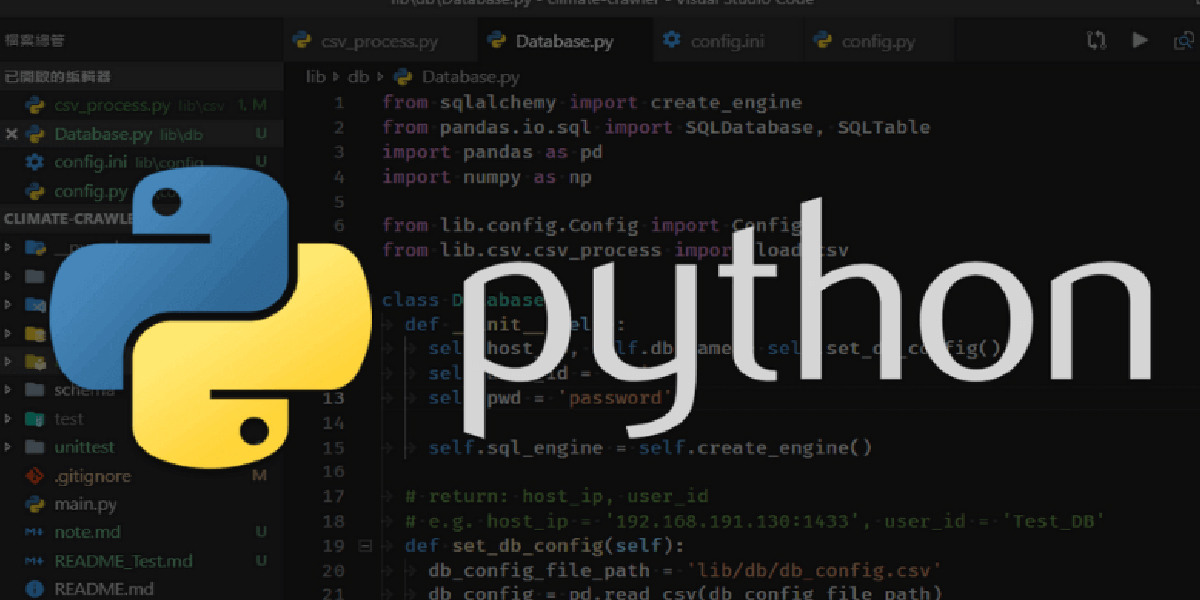Click line number 15 in the gutter

tap(334, 448)
